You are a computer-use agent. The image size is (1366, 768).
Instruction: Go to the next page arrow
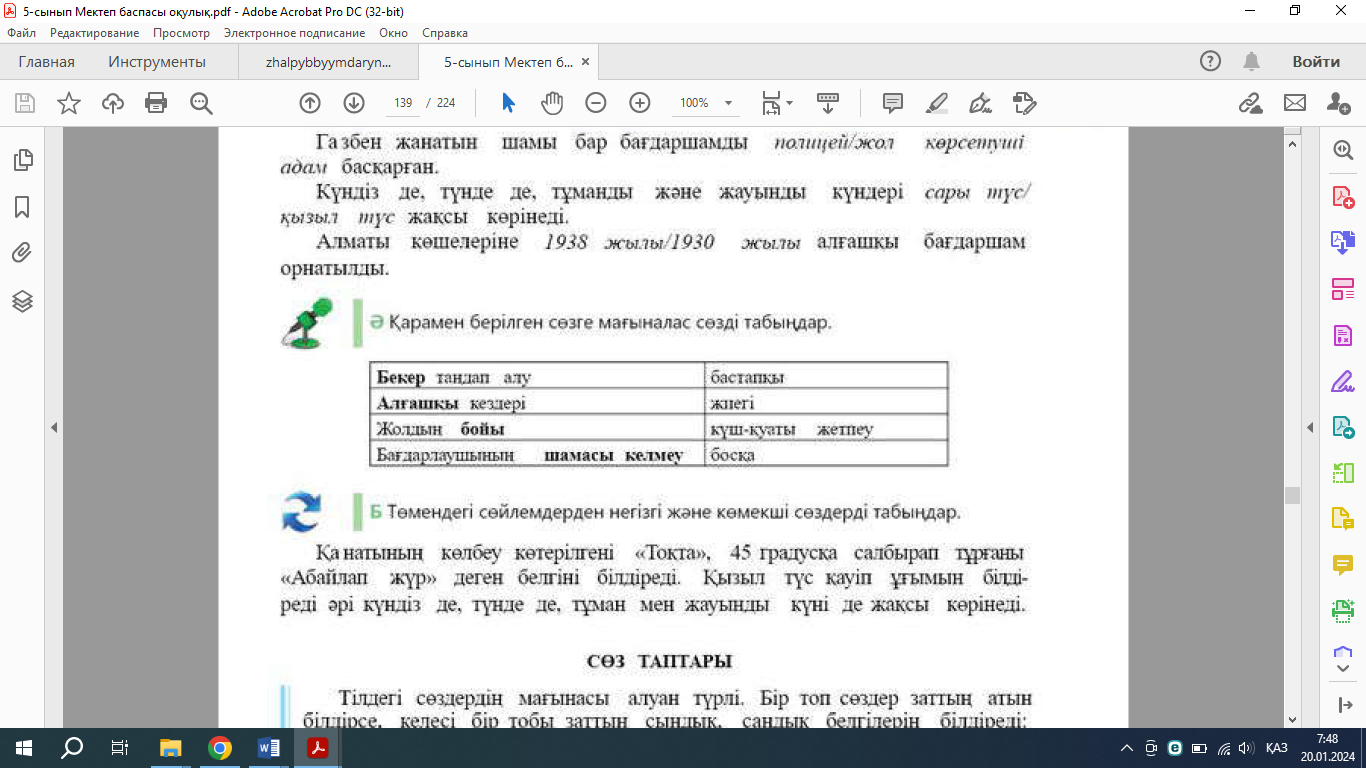354,103
